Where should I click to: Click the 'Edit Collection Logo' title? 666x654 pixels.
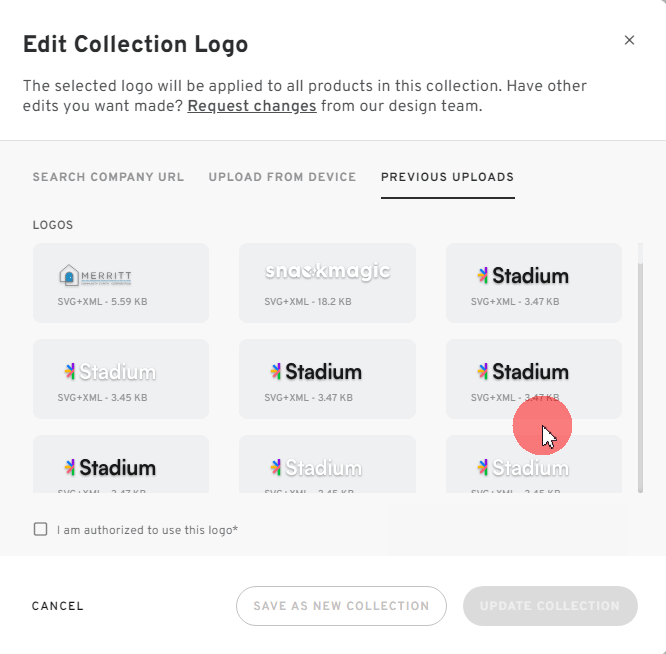pos(135,44)
